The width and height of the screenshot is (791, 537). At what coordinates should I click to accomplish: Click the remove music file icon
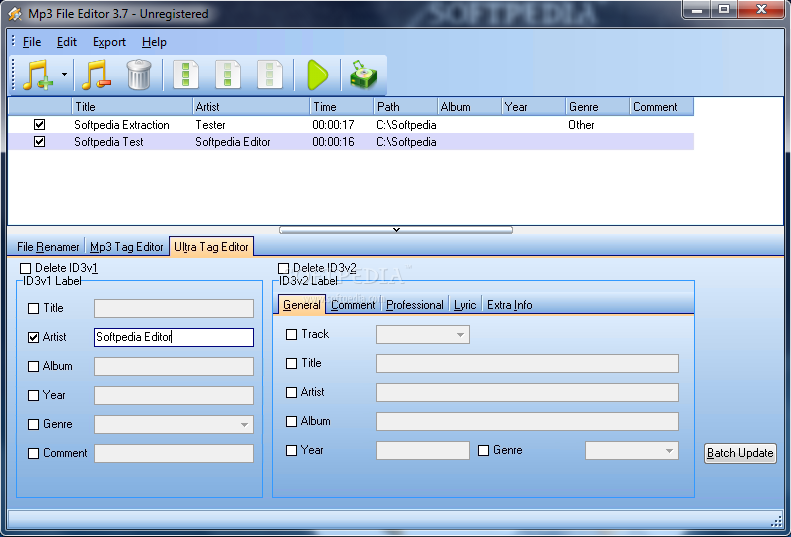tap(96, 75)
